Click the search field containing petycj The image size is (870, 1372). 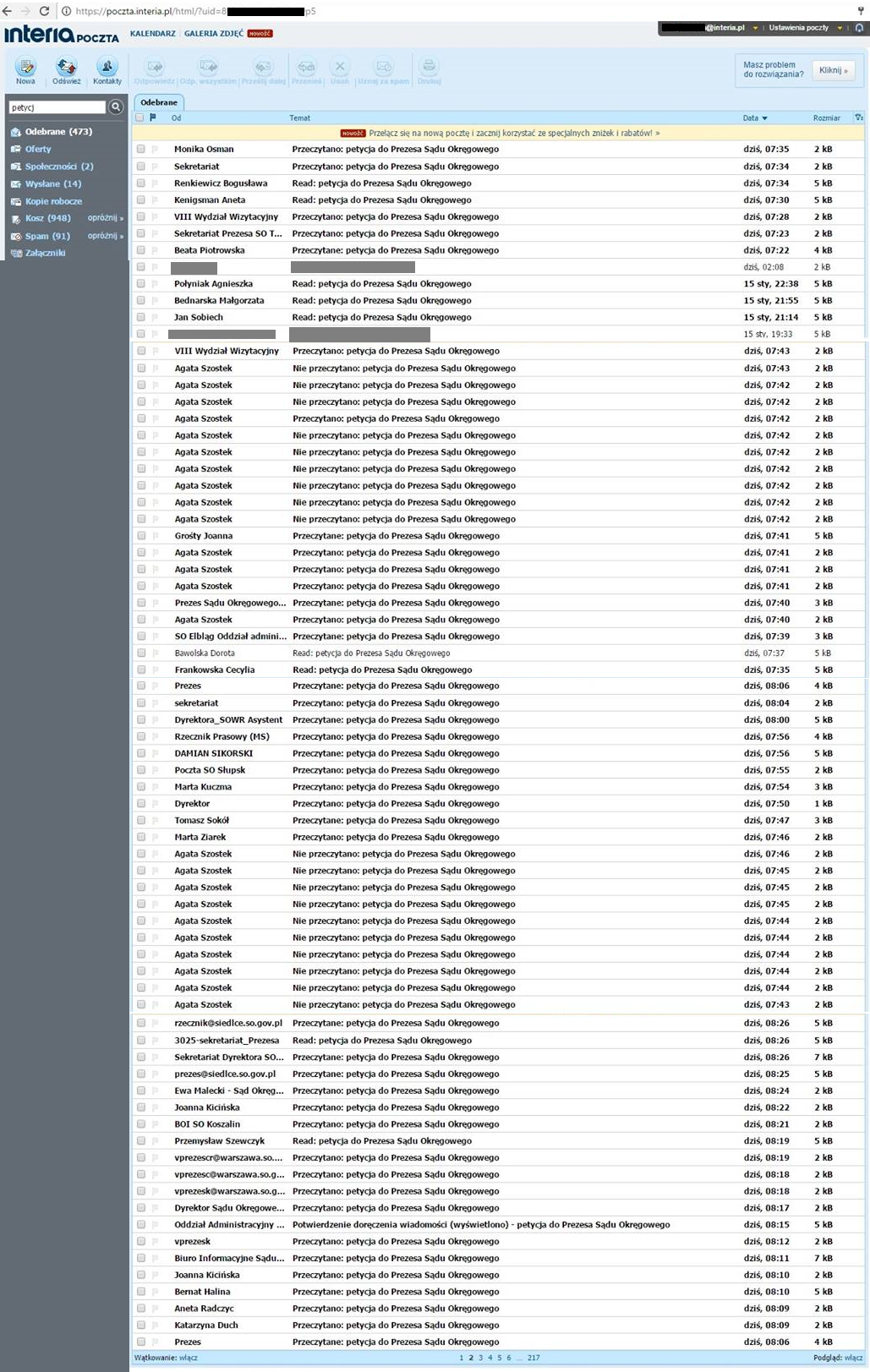57,107
